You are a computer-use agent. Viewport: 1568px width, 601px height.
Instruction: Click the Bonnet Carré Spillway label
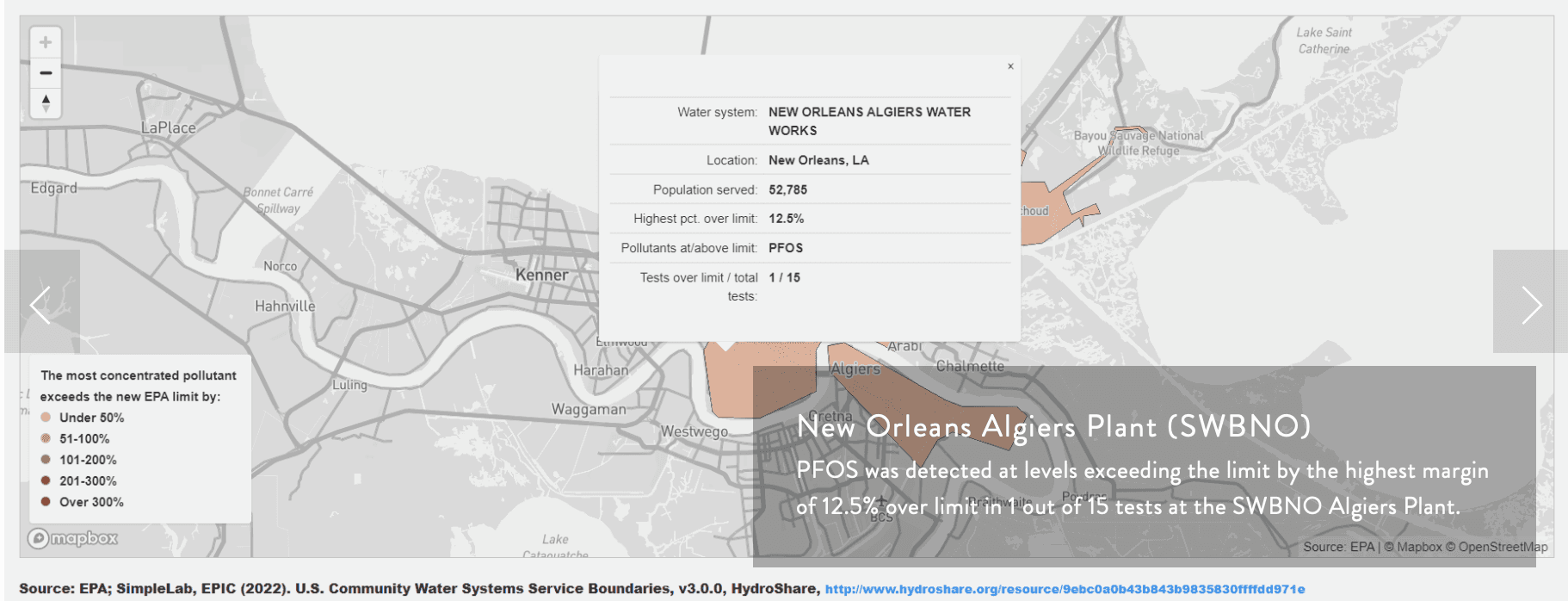[278, 200]
